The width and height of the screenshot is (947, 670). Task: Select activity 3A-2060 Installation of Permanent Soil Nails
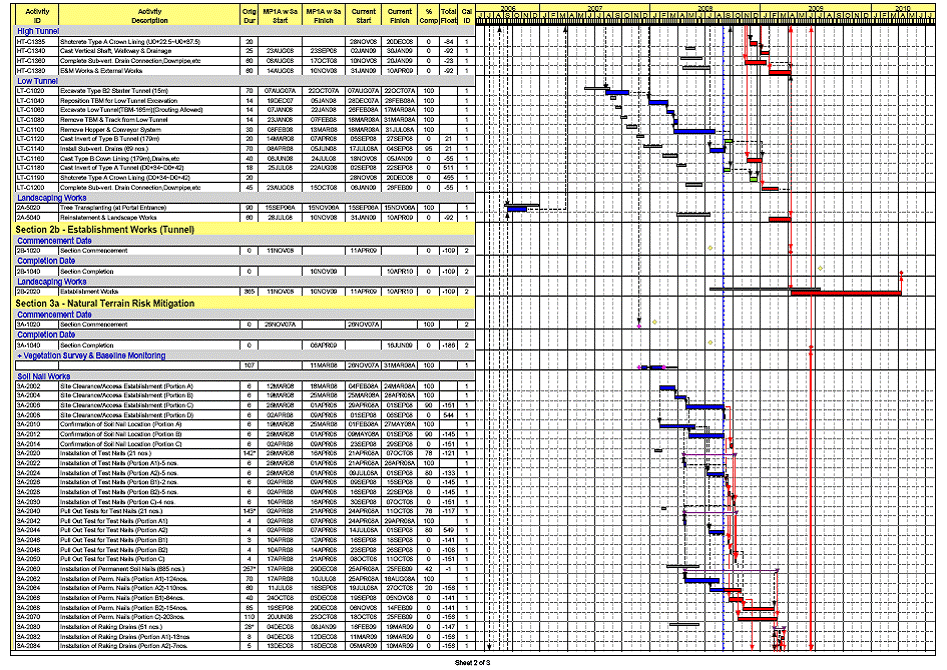pyautogui.click(x=150, y=569)
